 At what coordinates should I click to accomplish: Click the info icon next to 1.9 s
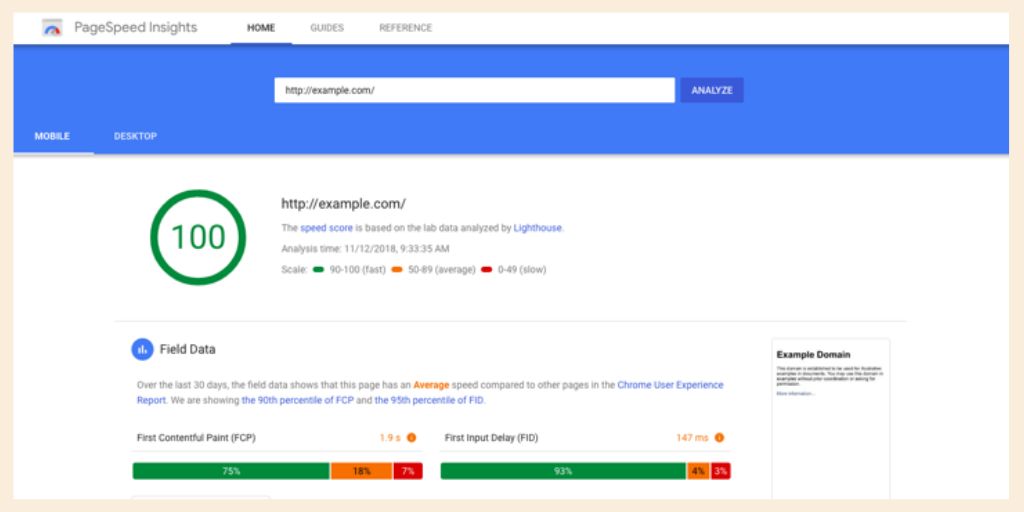pos(411,438)
